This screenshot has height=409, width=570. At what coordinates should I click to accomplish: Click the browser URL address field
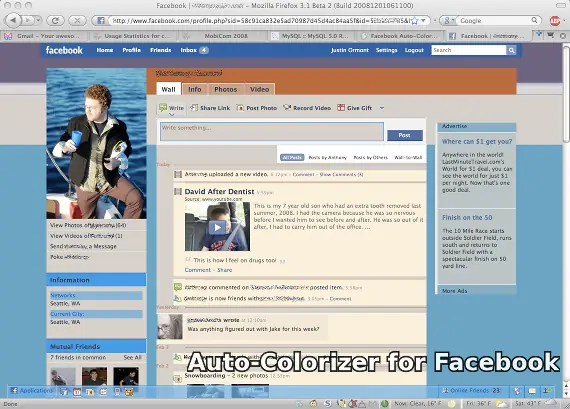pyautogui.click(x=260, y=21)
